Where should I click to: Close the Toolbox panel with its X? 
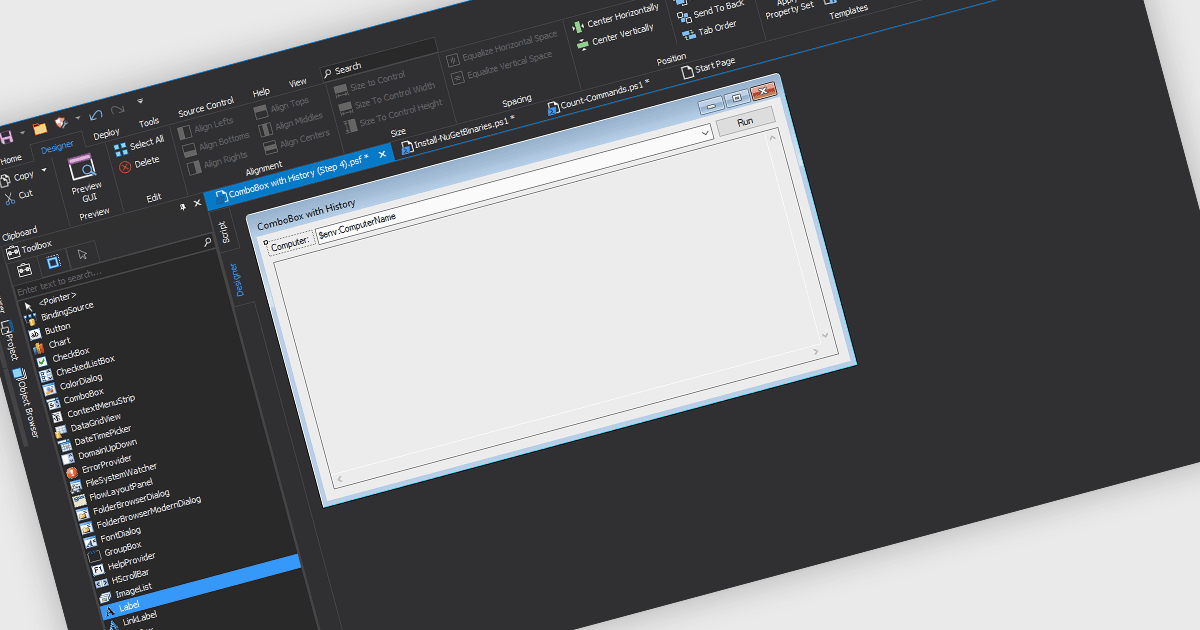(x=197, y=203)
